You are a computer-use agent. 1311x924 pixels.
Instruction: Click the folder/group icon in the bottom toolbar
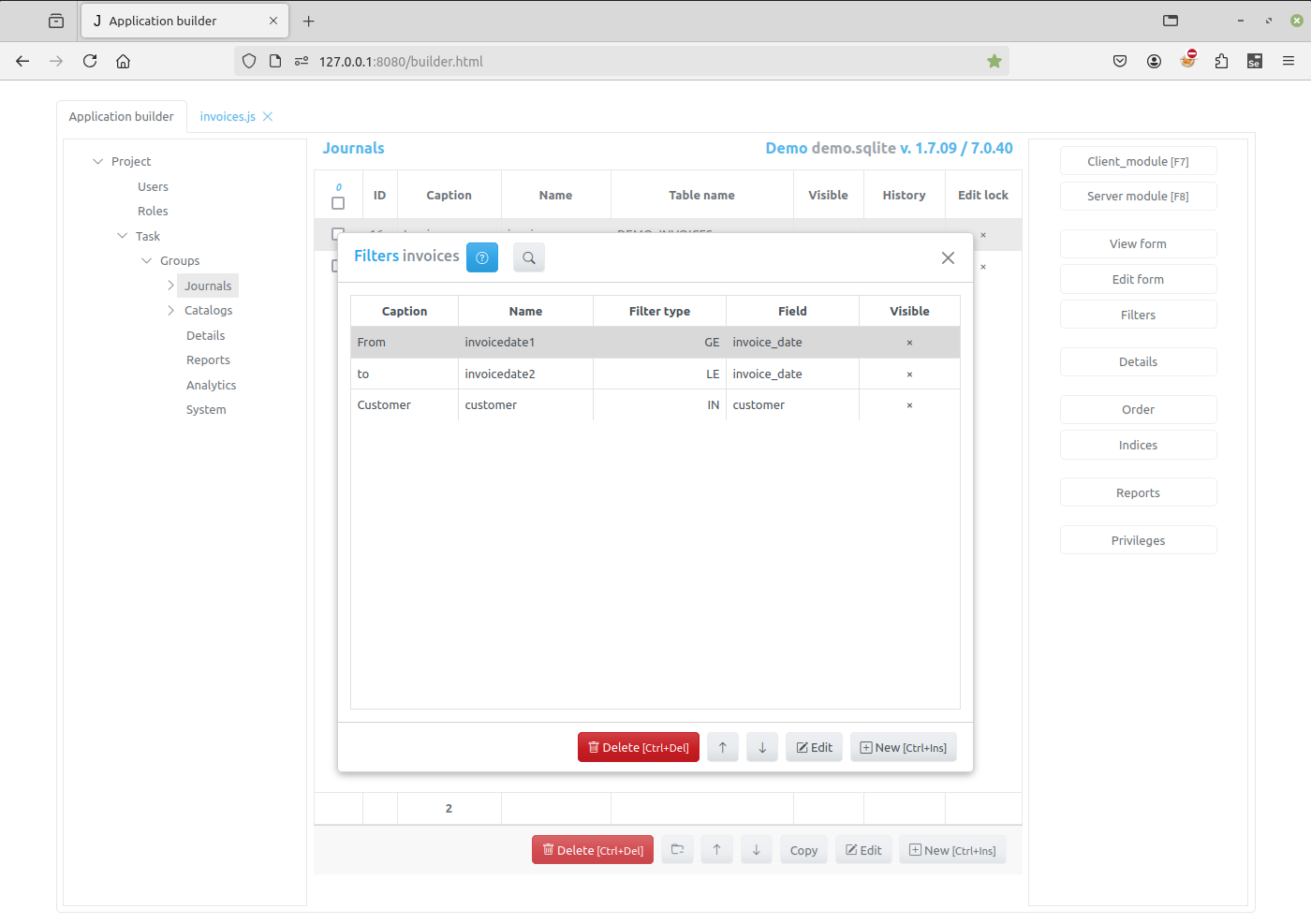pos(677,849)
